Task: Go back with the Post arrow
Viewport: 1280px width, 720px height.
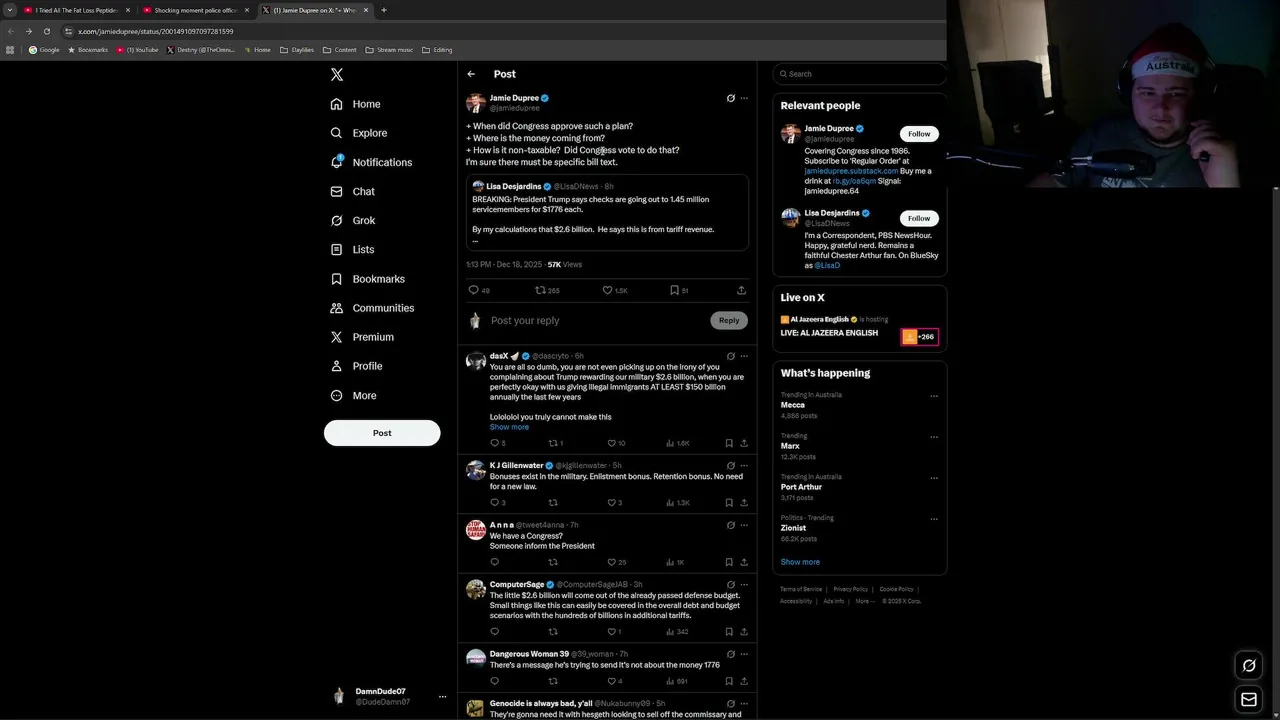Action: coord(471,74)
